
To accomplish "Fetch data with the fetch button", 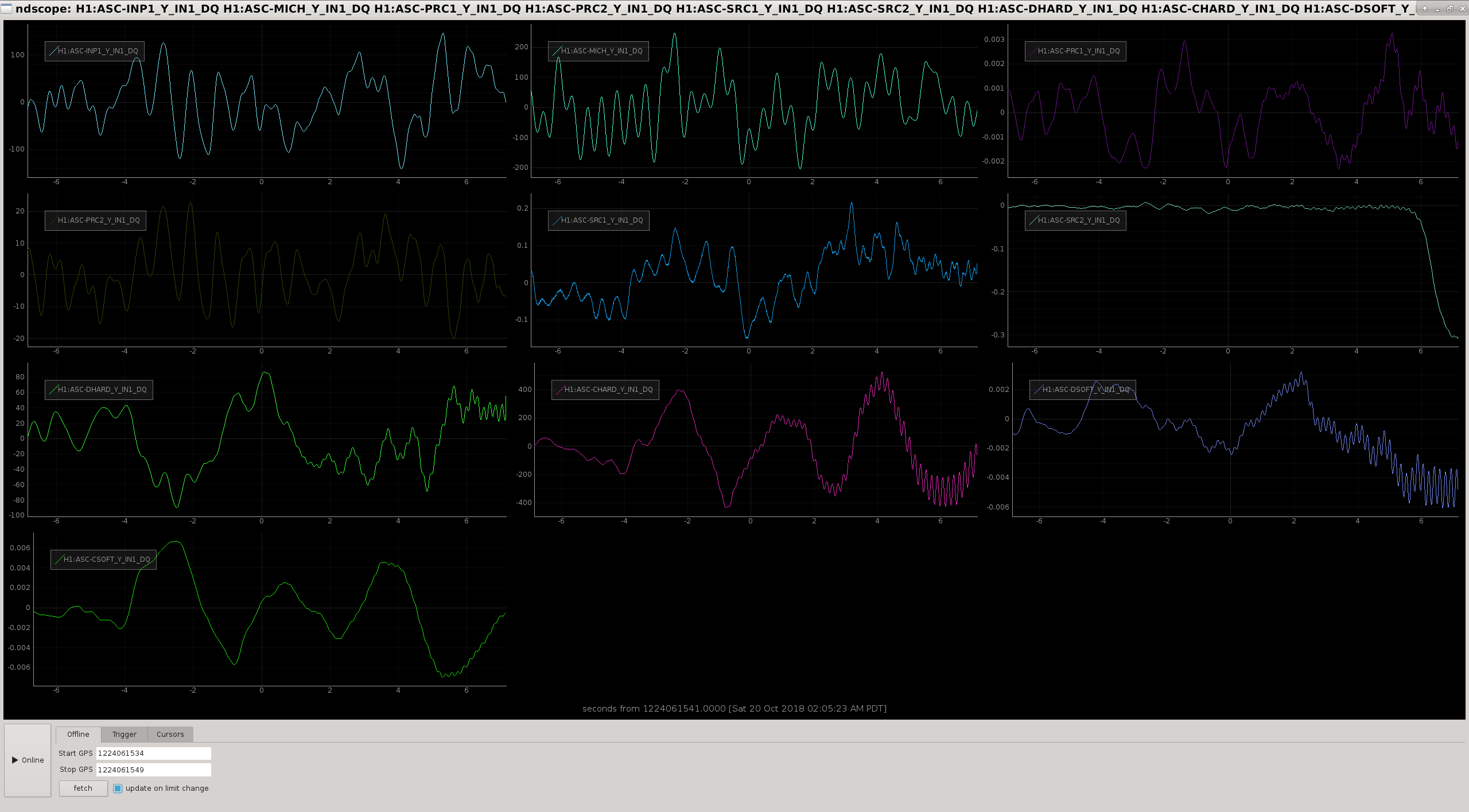I will pos(83,788).
